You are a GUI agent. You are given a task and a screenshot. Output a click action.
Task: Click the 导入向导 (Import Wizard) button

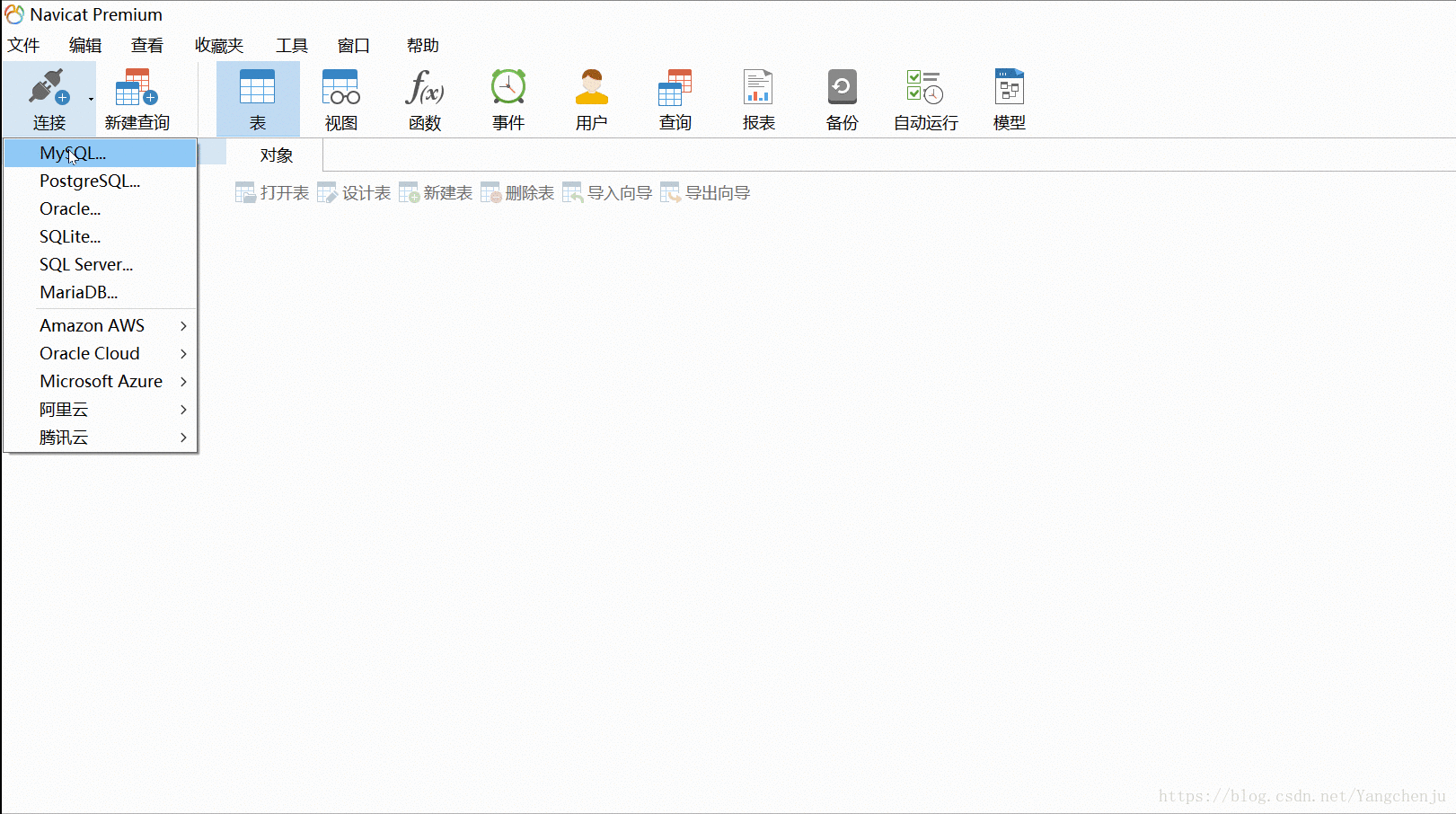pyautogui.click(x=606, y=191)
